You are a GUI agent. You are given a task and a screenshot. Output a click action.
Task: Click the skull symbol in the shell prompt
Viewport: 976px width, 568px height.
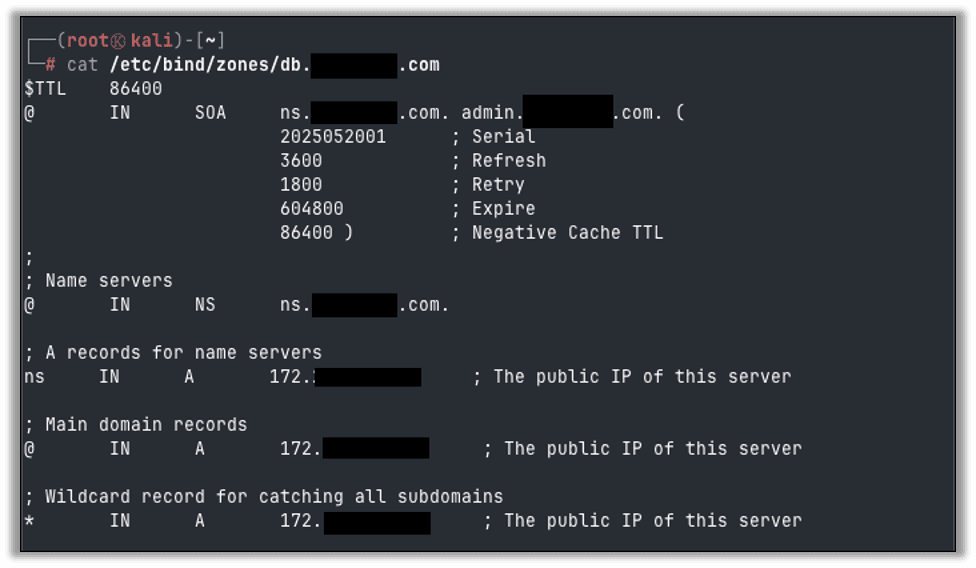point(119,41)
